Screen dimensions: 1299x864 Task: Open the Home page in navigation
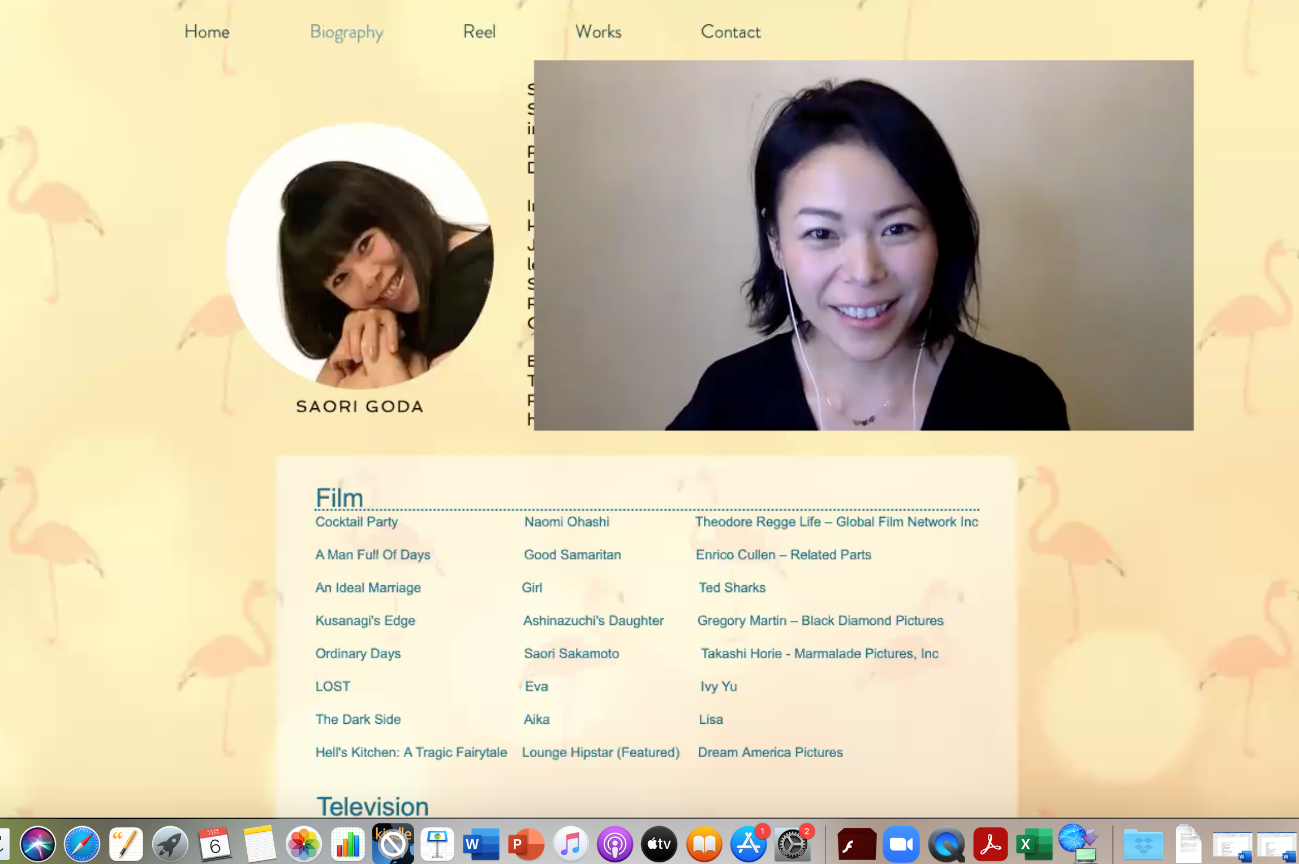[x=207, y=32]
